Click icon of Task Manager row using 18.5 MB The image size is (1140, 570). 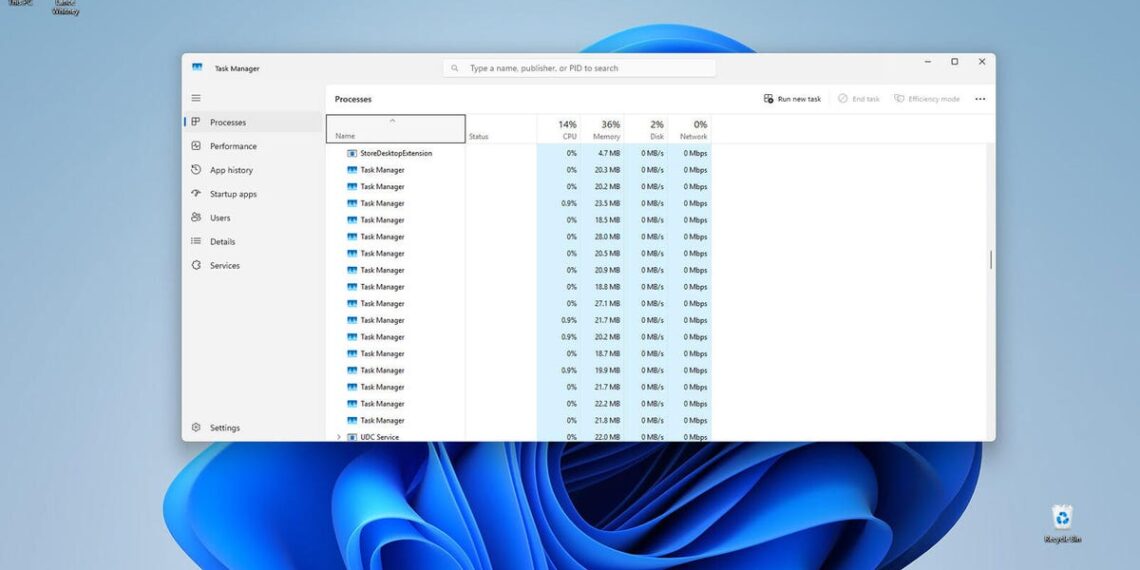point(352,220)
